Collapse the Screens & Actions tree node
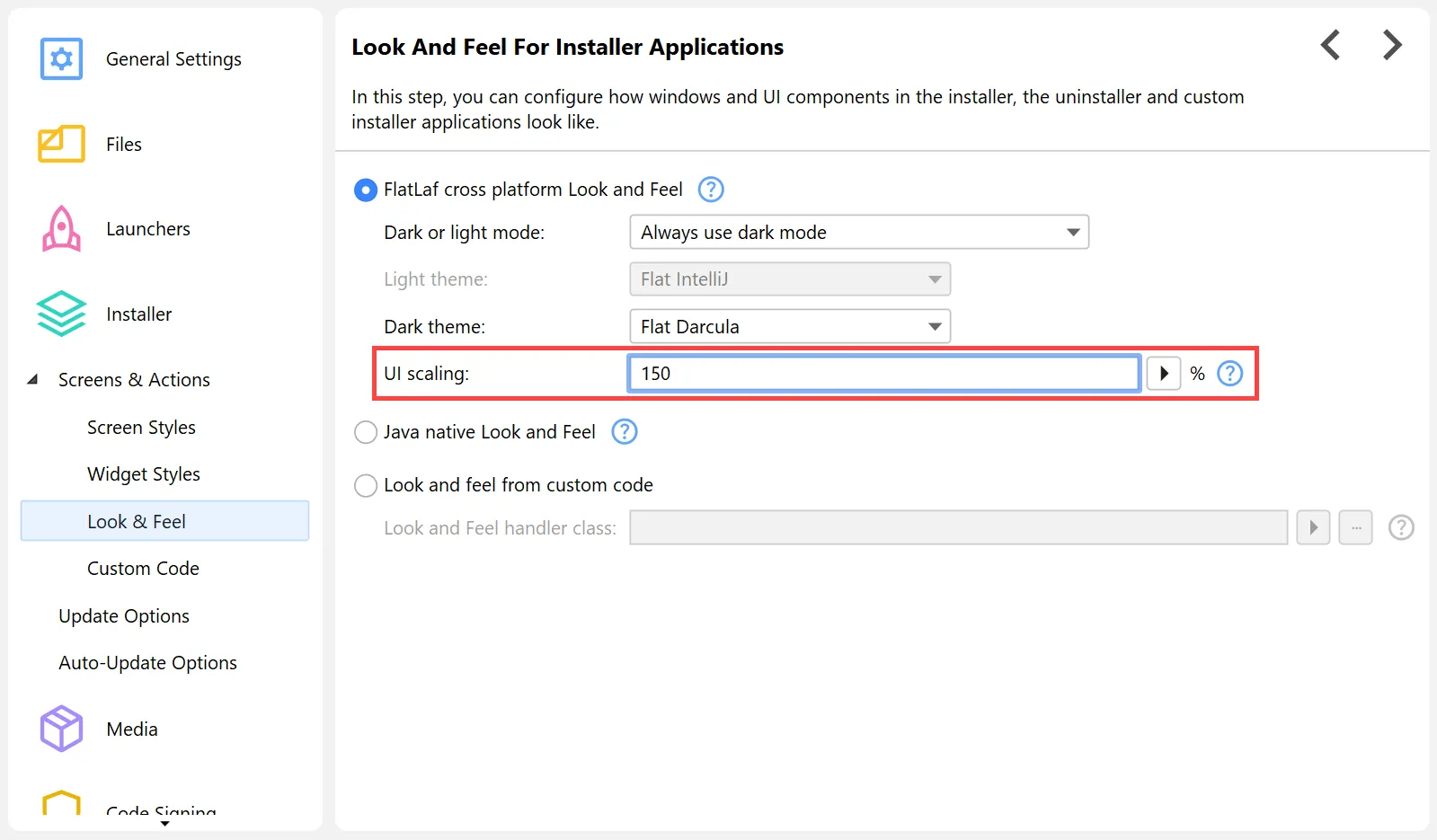This screenshot has height=840, width=1437. (33, 380)
